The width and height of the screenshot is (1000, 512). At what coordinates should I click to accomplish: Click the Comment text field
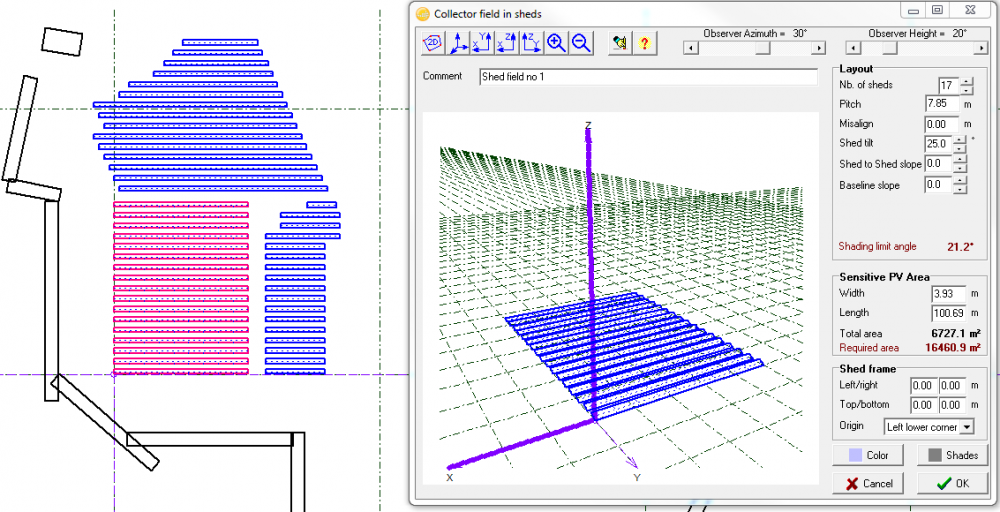pos(648,77)
